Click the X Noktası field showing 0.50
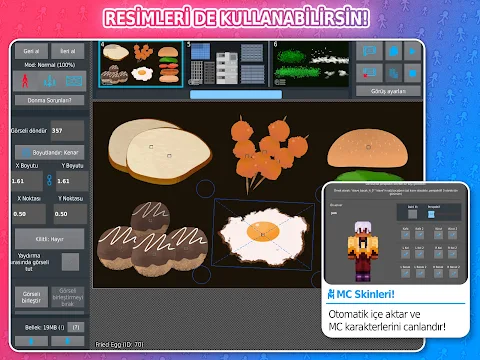Screen dimensions: 480x360 [x=29, y=214]
